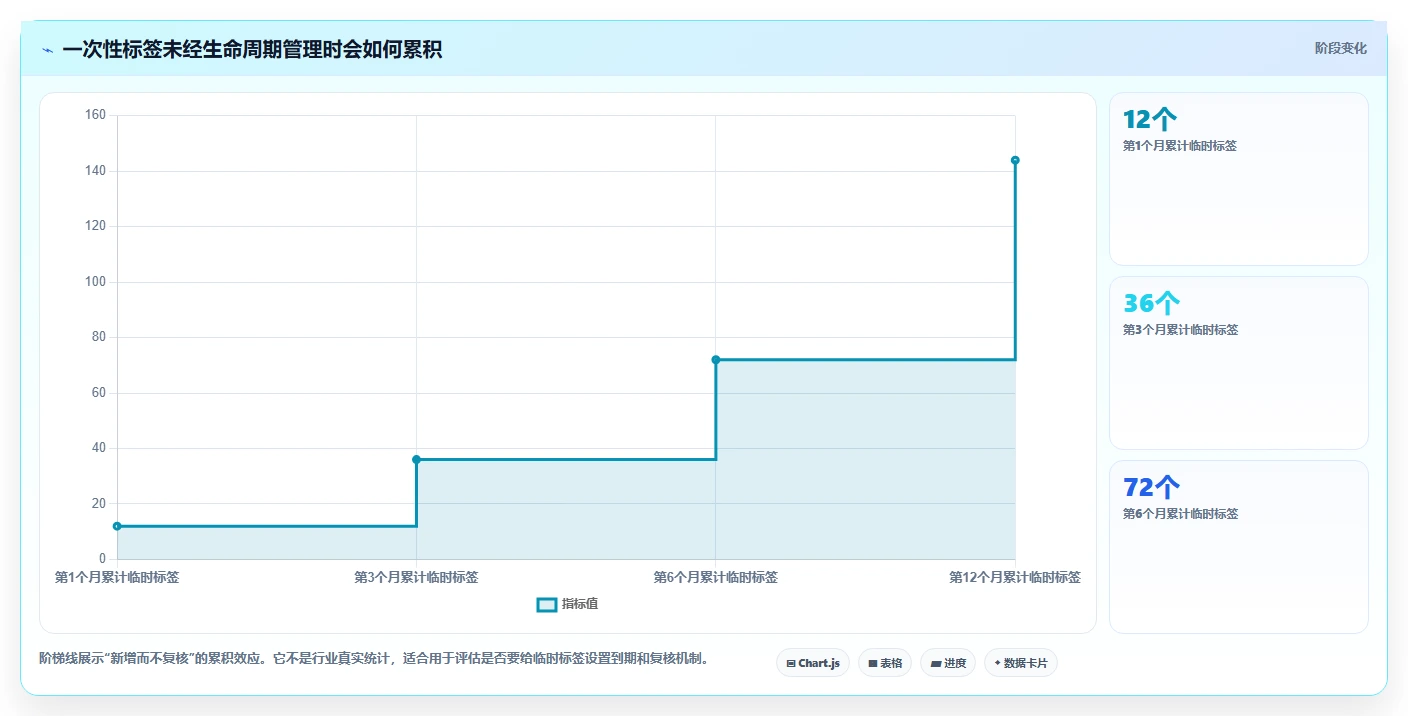Click the 12个 stat card value
The width and height of the screenshot is (1408, 716).
pyautogui.click(x=1150, y=120)
